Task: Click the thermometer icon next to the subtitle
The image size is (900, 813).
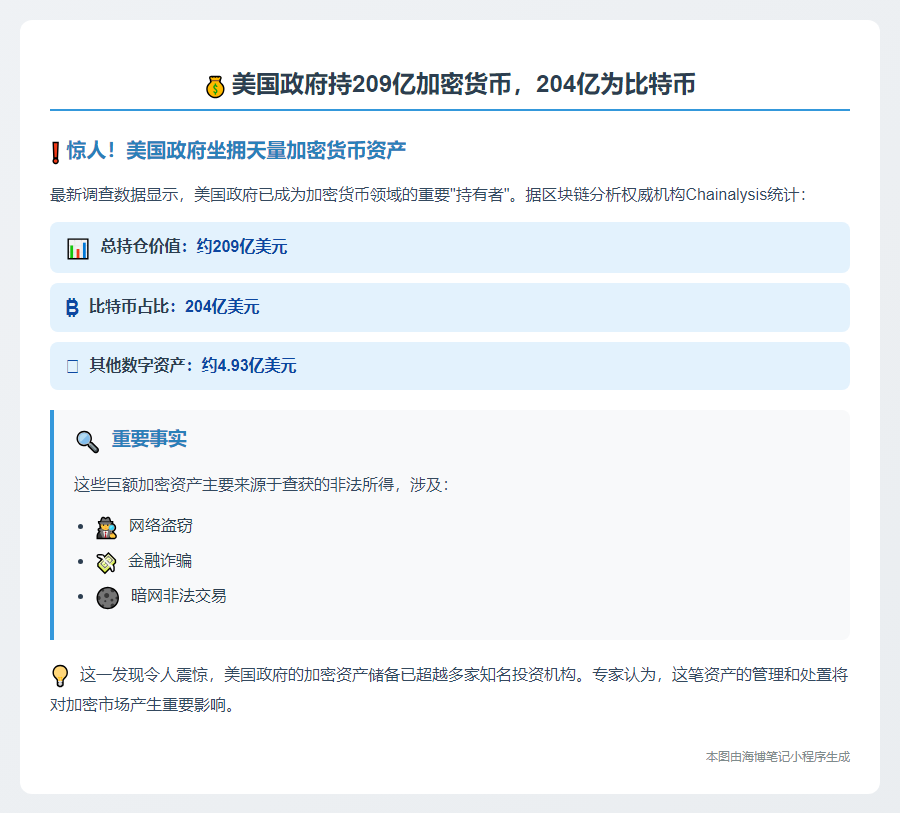Action: pyautogui.click(x=53, y=144)
